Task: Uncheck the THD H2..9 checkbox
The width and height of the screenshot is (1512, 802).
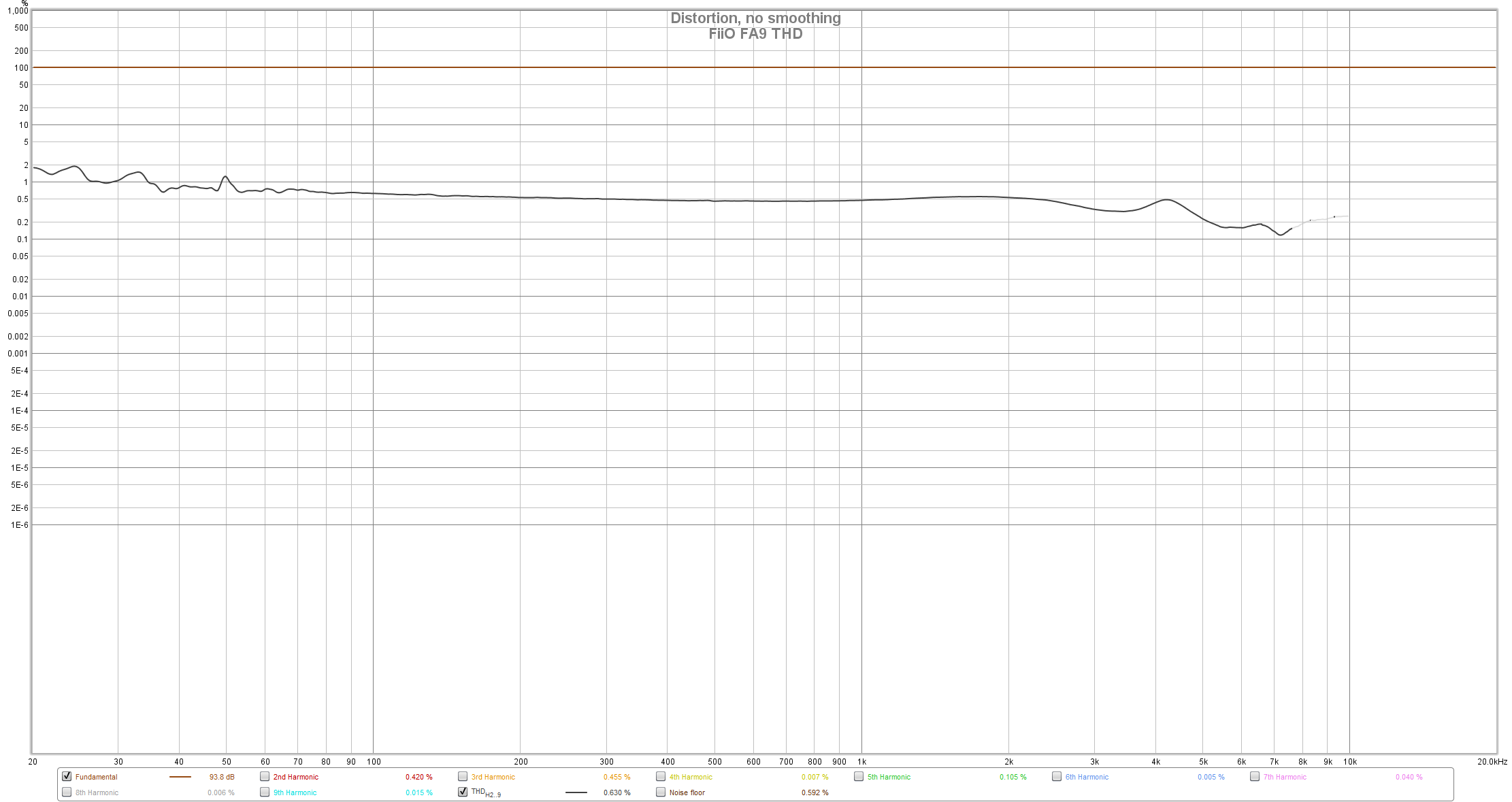Action: [463, 792]
